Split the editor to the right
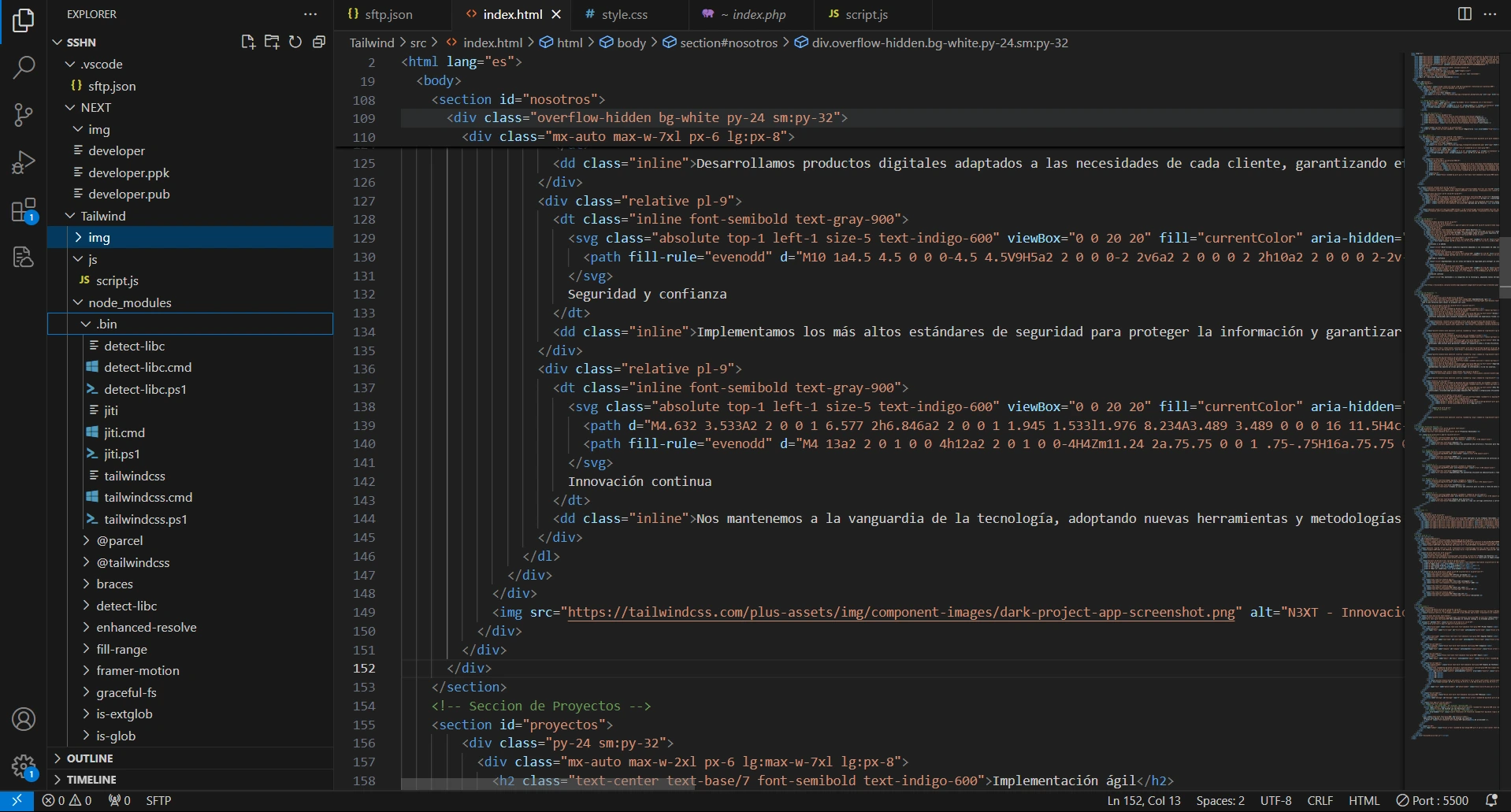The width and height of the screenshot is (1511, 812). click(1465, 14)
